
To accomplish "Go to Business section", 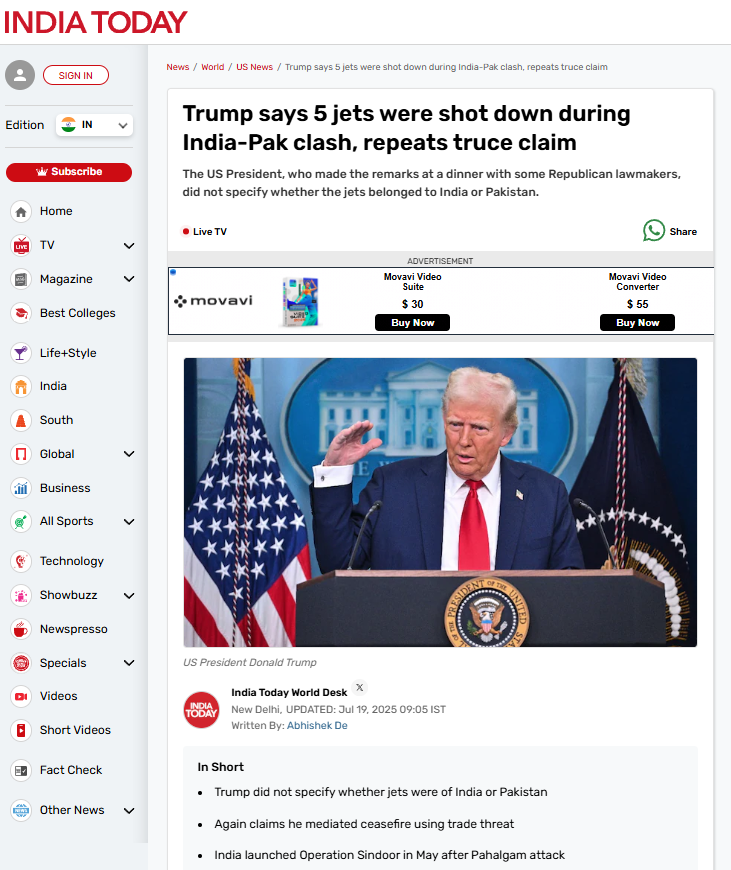I will (x=65, y=488).
